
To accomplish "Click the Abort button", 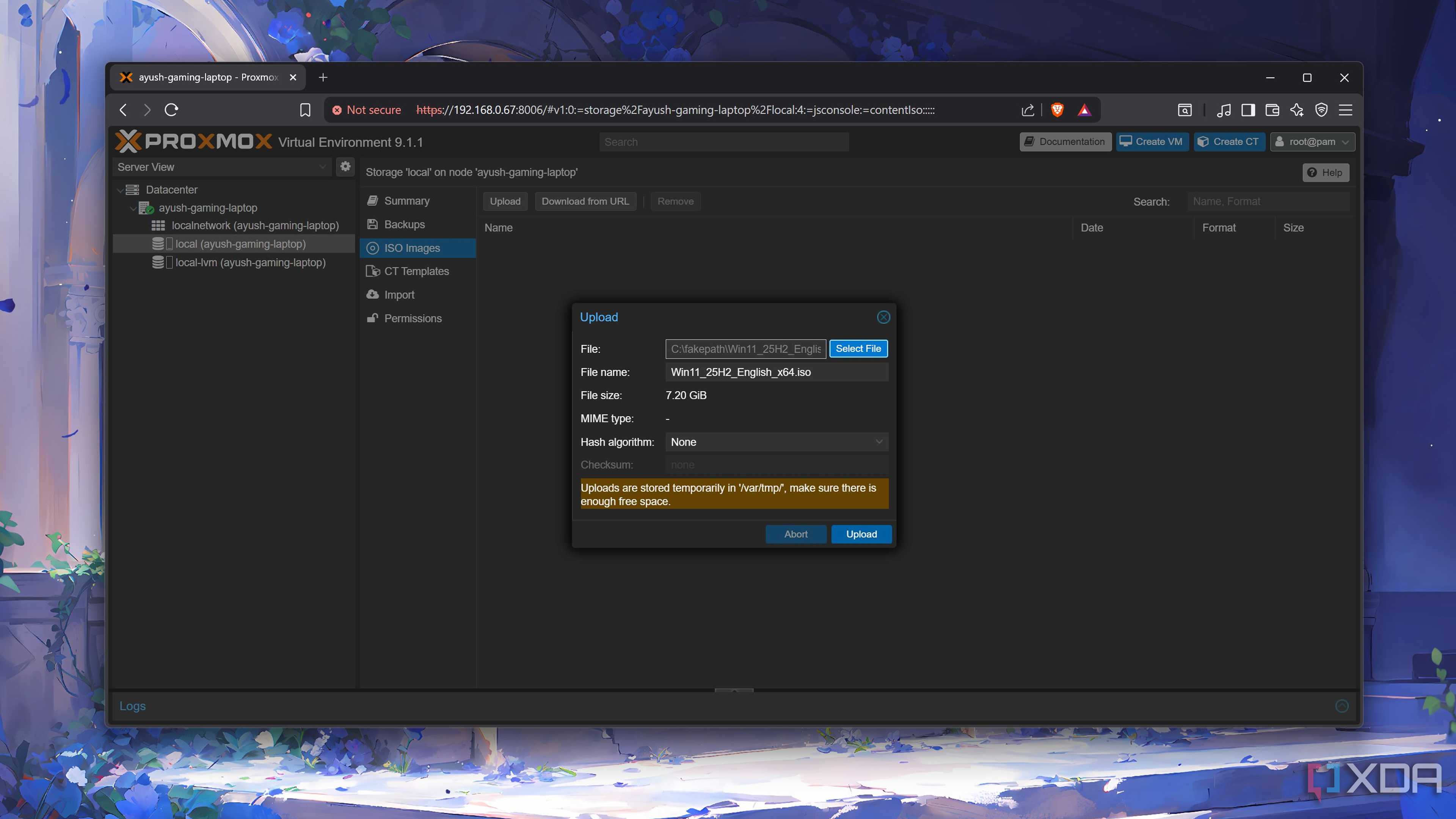I will (x=796, y=534).
